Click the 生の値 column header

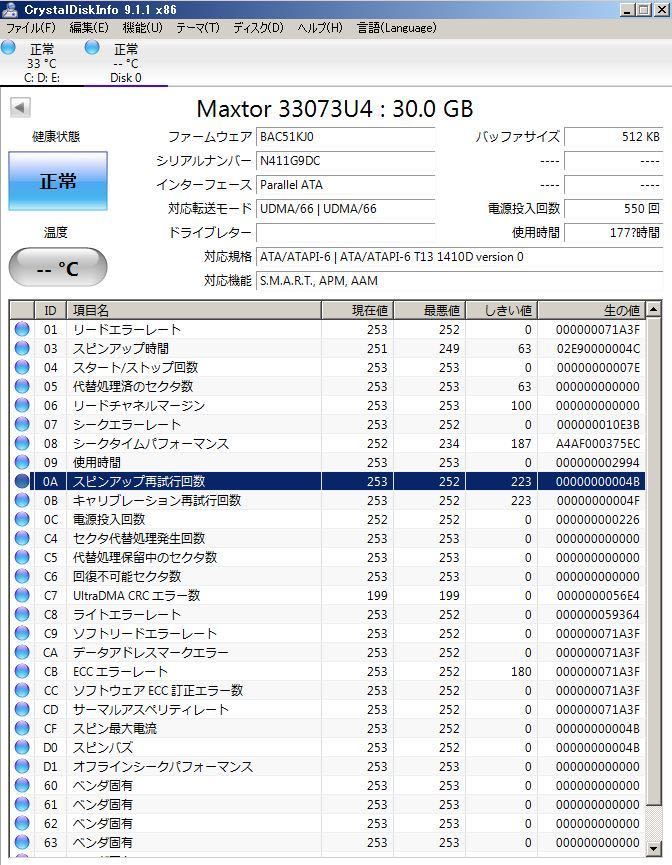(x=591, y=310)
